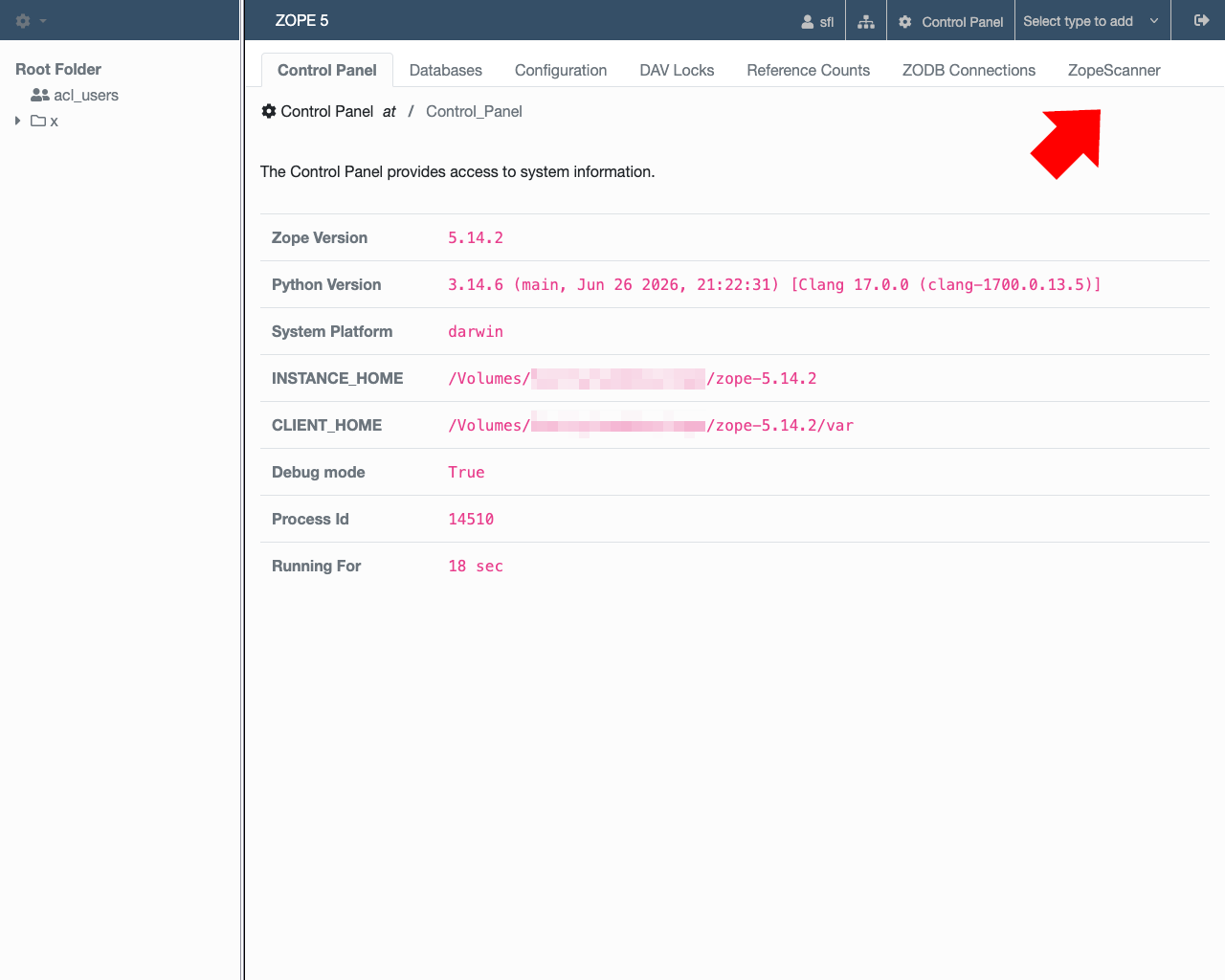Click the folder icon for x
This screenshot has height=980, width=1225.
pos(38,121)
